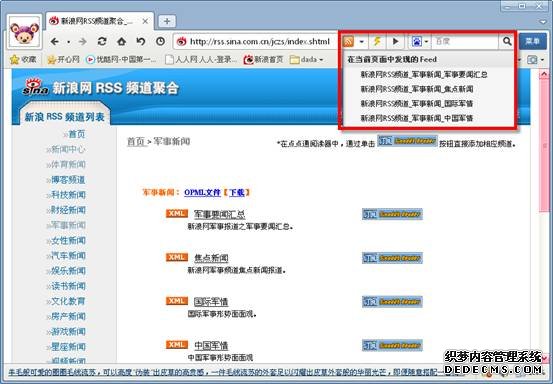Click the XML badge for 国际军情
The width and height of the screenshot is (553, 384).
(x=177, y=301)
